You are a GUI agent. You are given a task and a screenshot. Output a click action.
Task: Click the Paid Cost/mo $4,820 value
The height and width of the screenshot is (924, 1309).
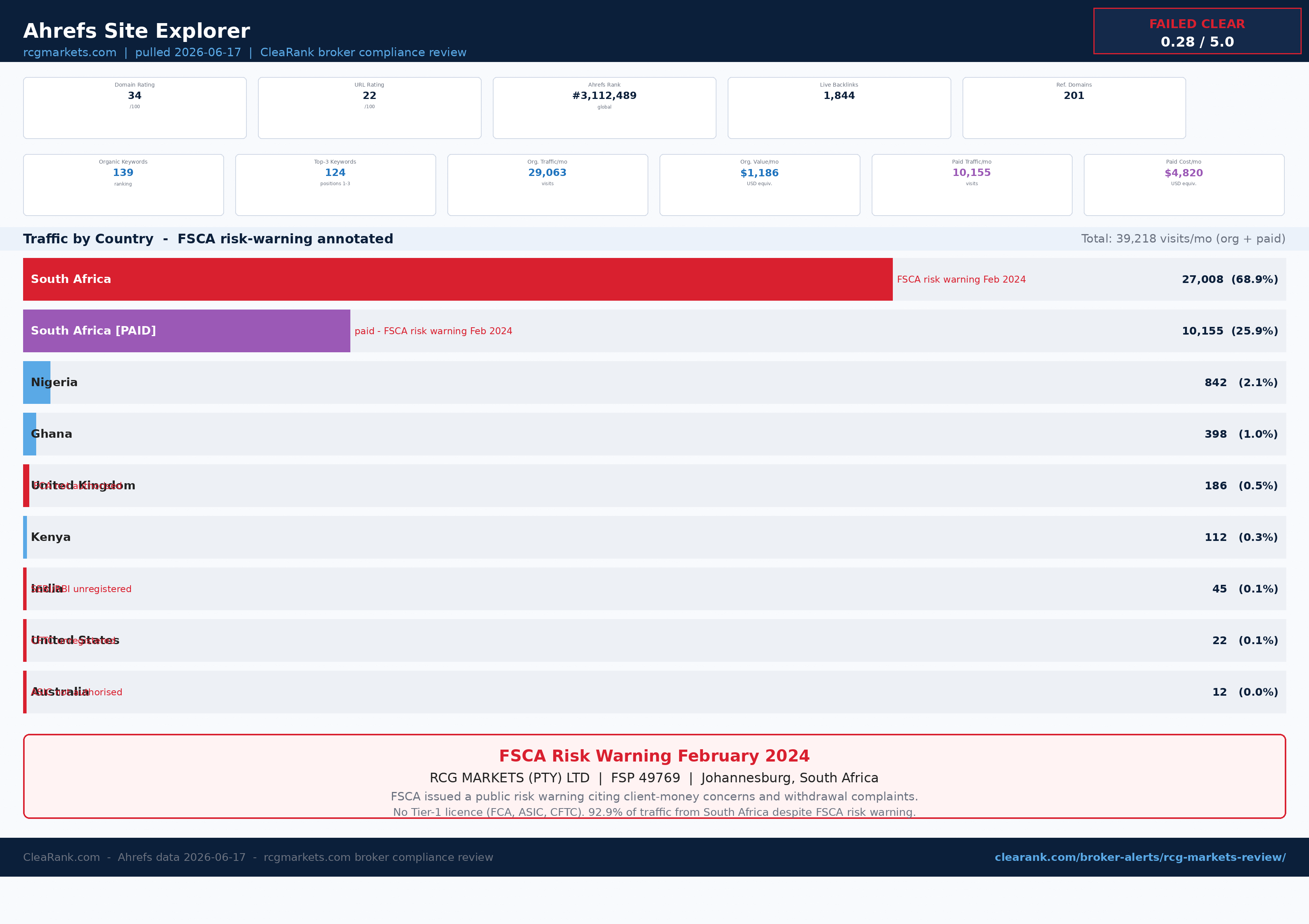(x=1183, y=173)
